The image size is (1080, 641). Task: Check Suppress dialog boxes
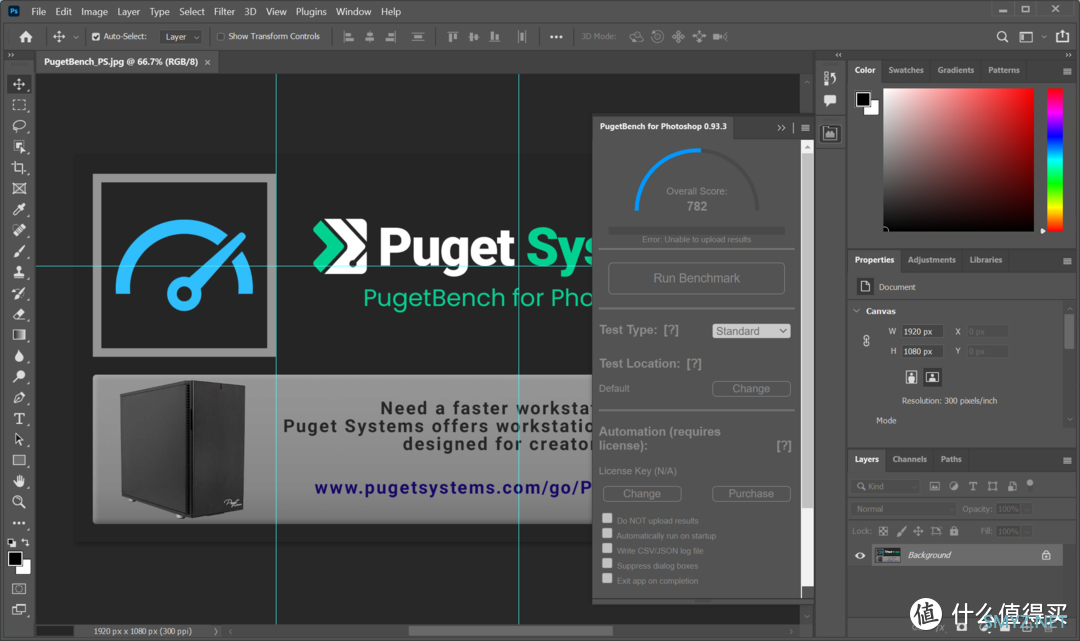[607, 563]
